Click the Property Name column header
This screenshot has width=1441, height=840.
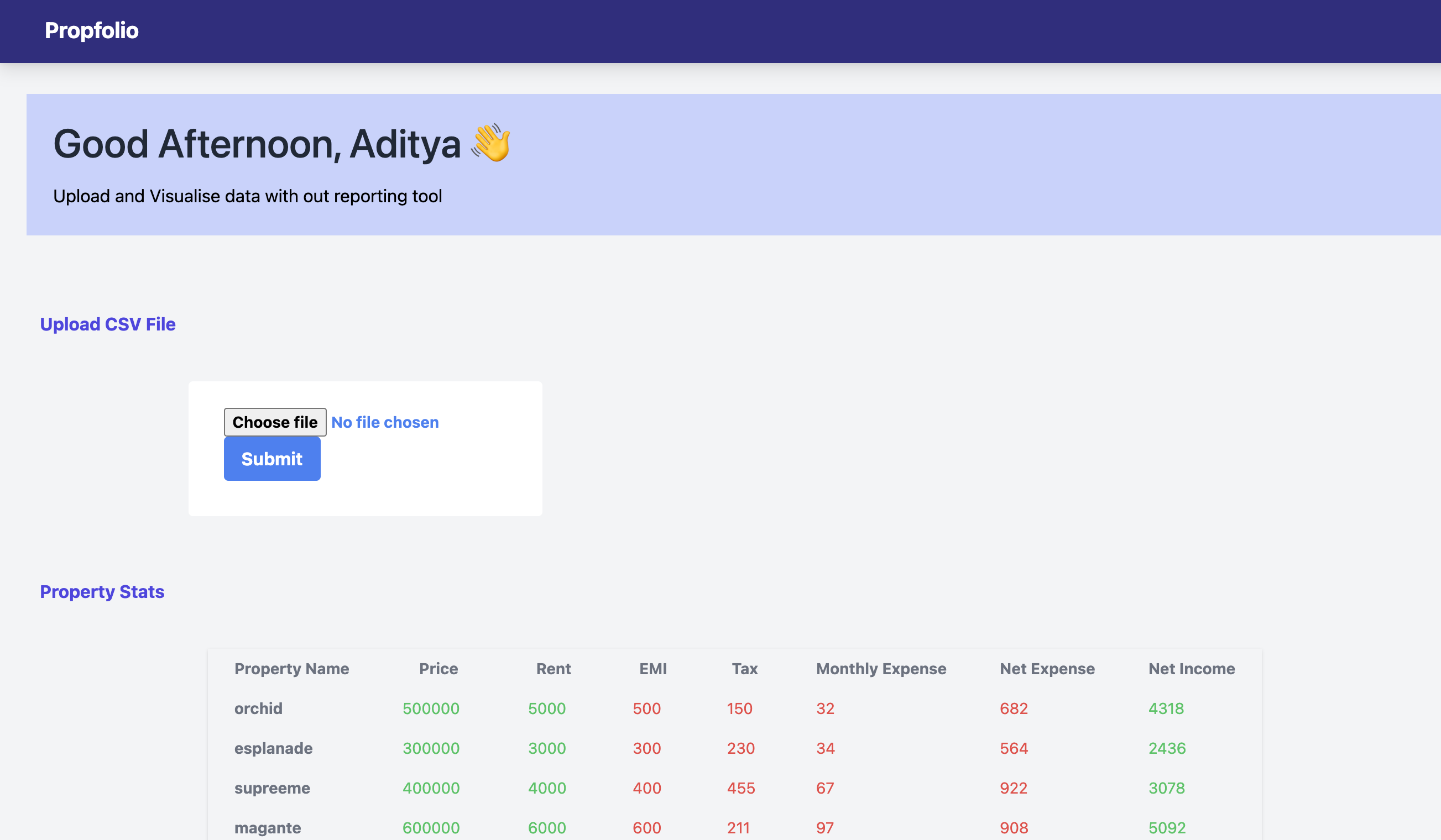(x=291, y=669)
